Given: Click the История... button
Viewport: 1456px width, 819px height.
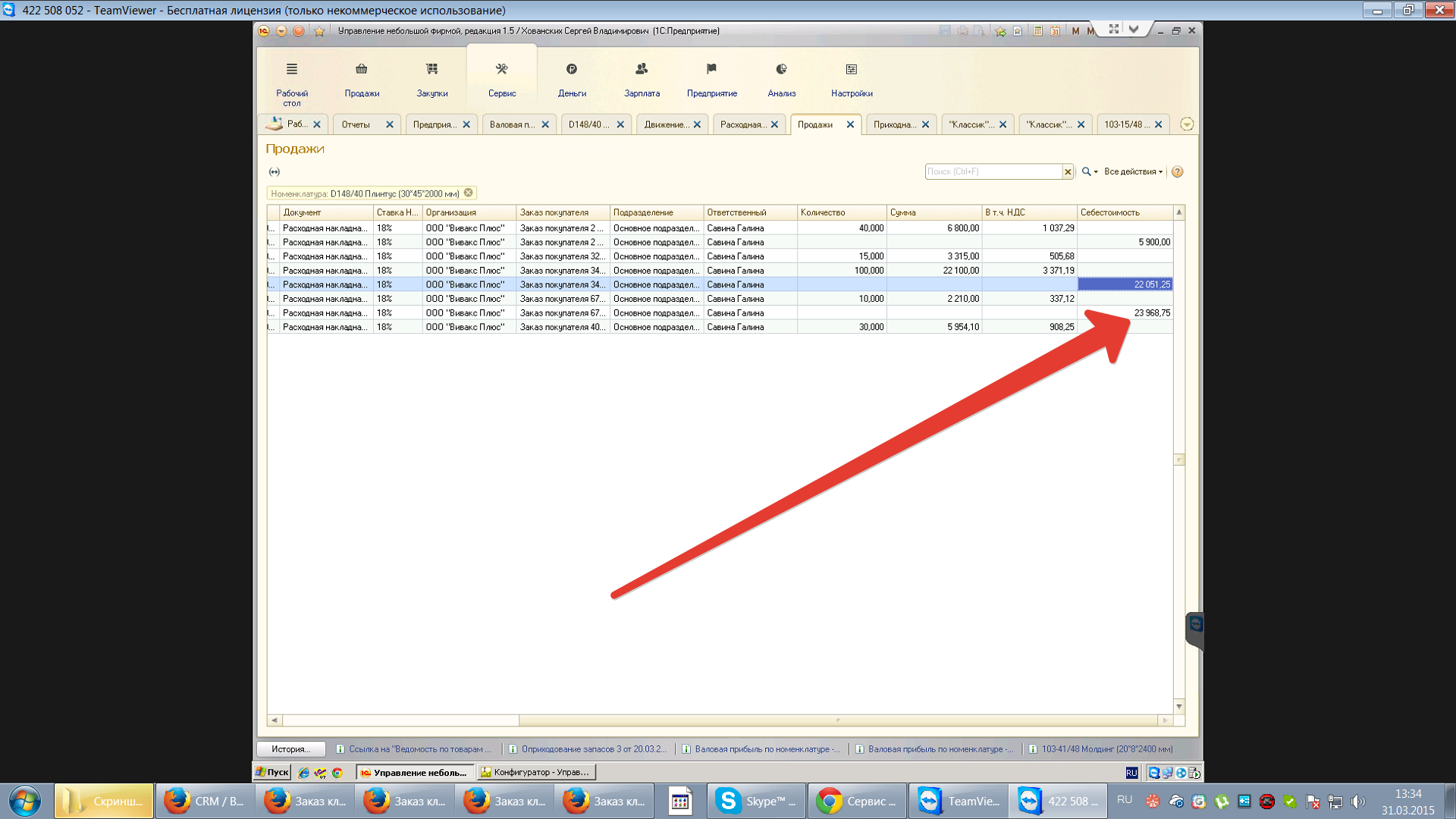Looking at the screenshot, I should pos(291,749).
